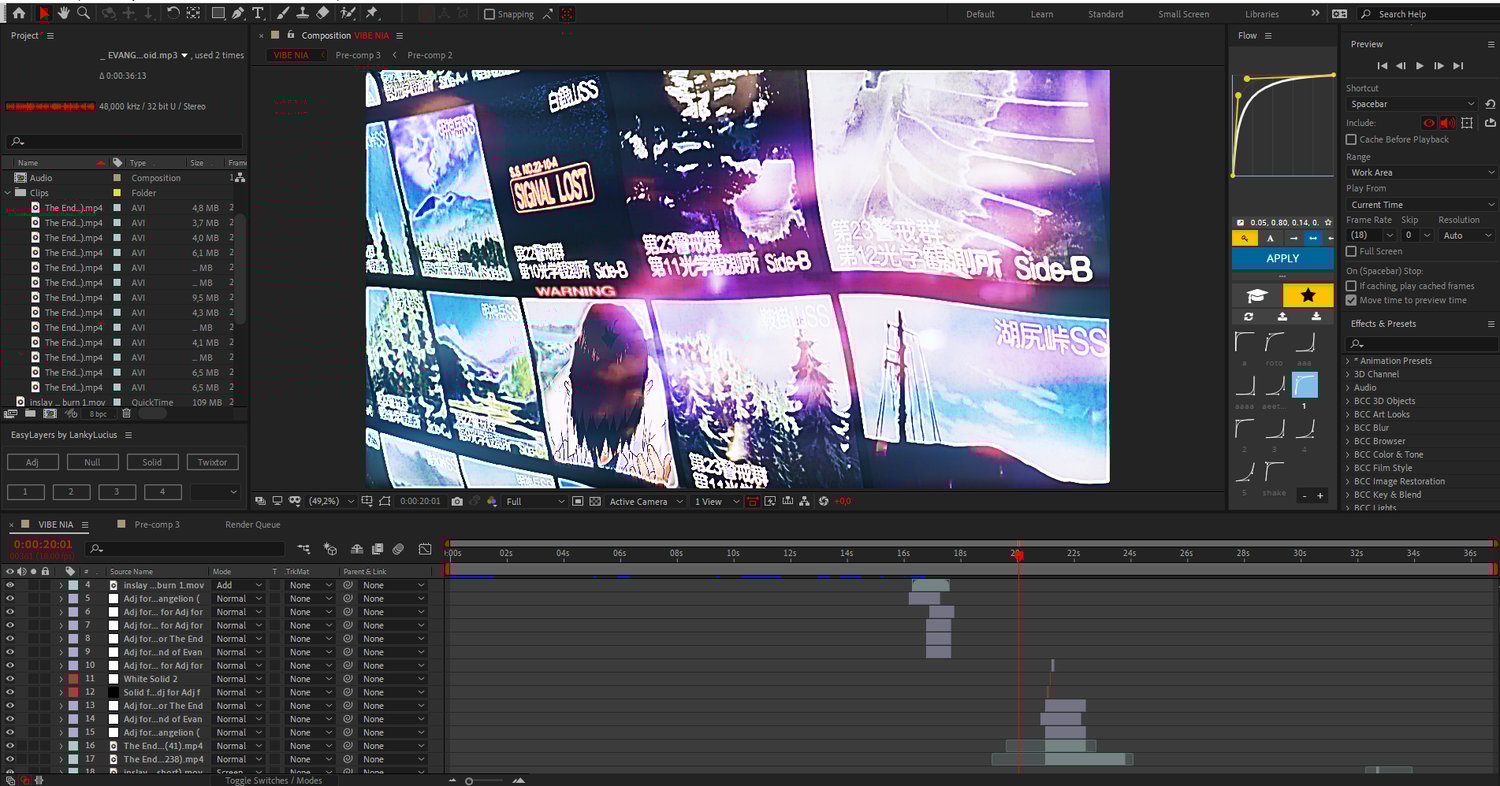Expand the Animation Presets category
This screenshot has height=786, width=1500.
coord(1348,361)
